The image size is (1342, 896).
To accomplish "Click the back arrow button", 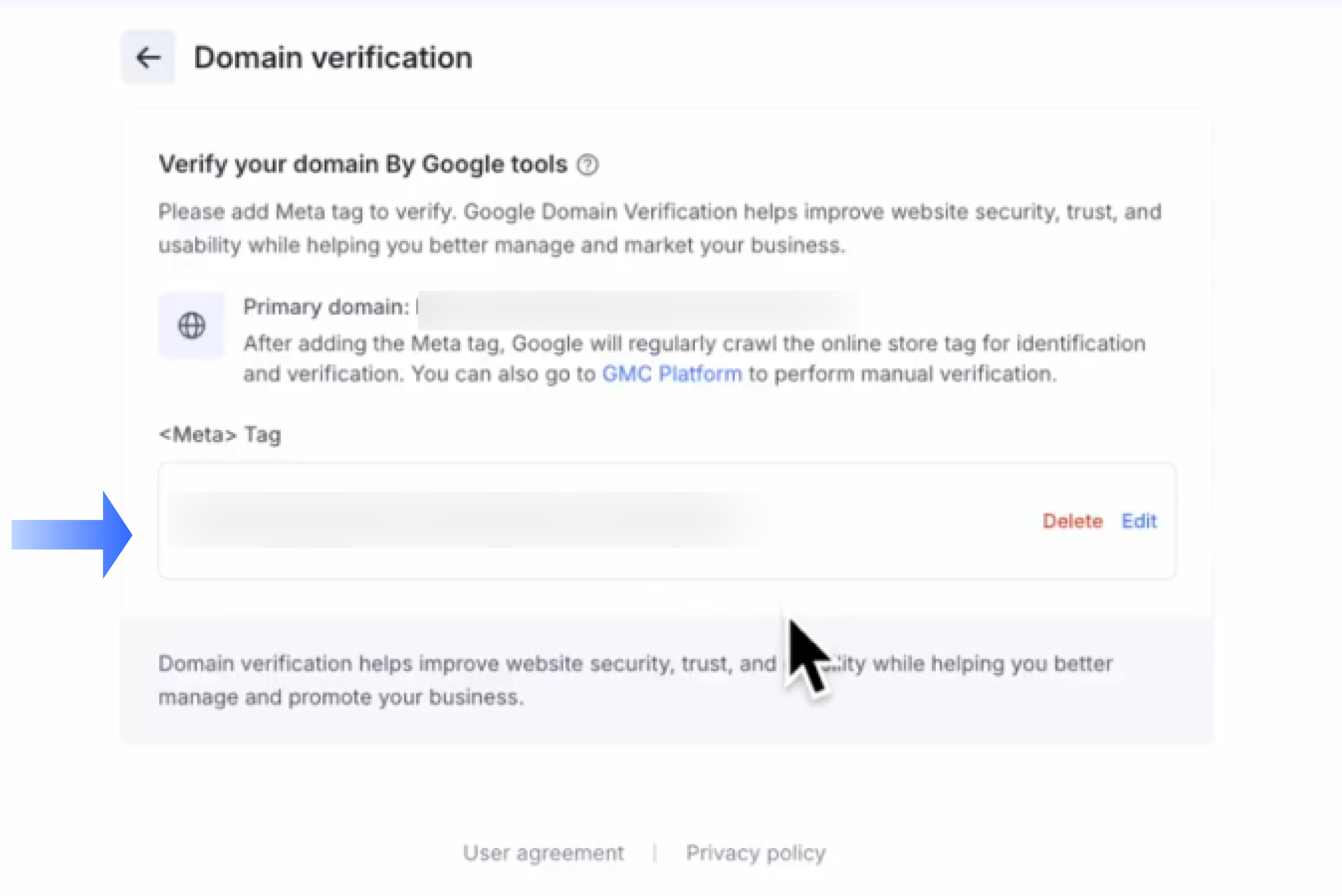I will coord(148,58).
